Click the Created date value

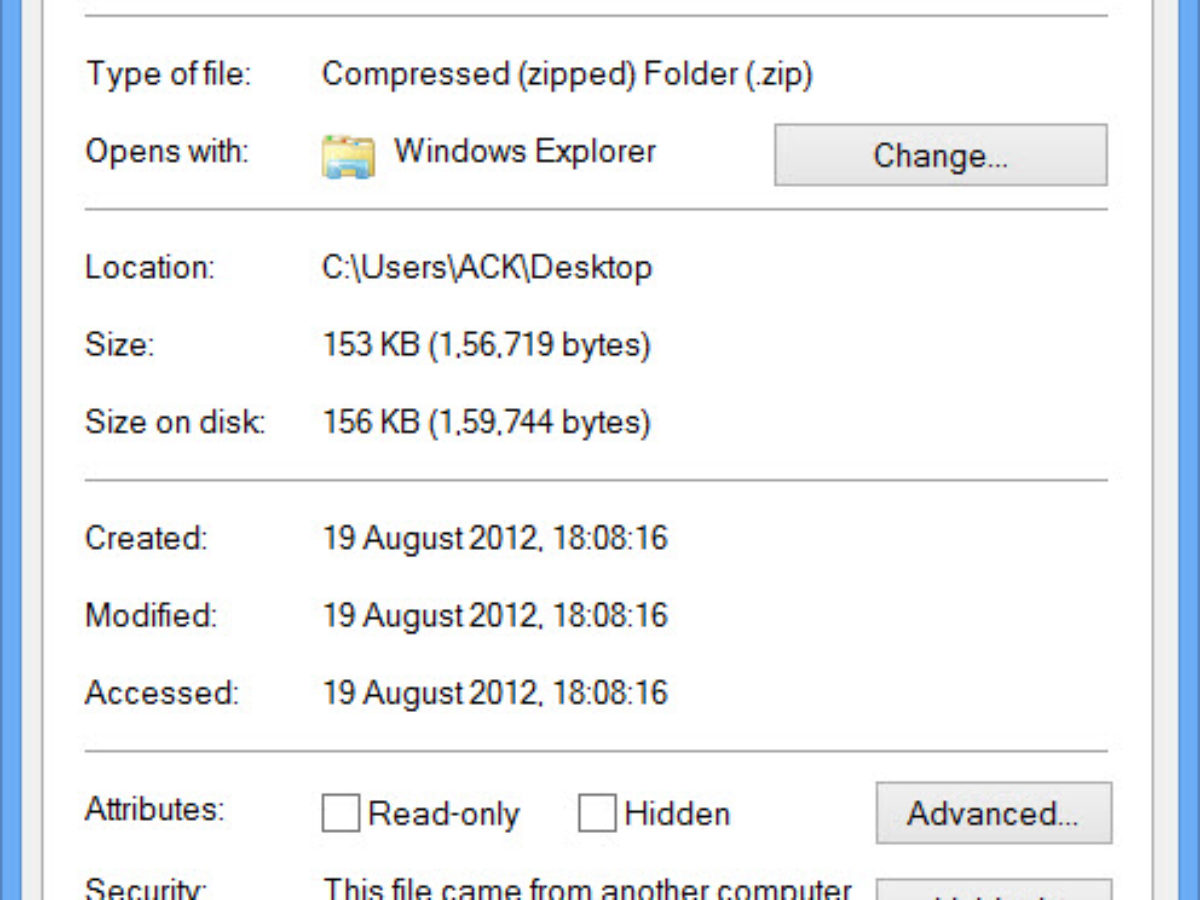click(x=494, y=538)
